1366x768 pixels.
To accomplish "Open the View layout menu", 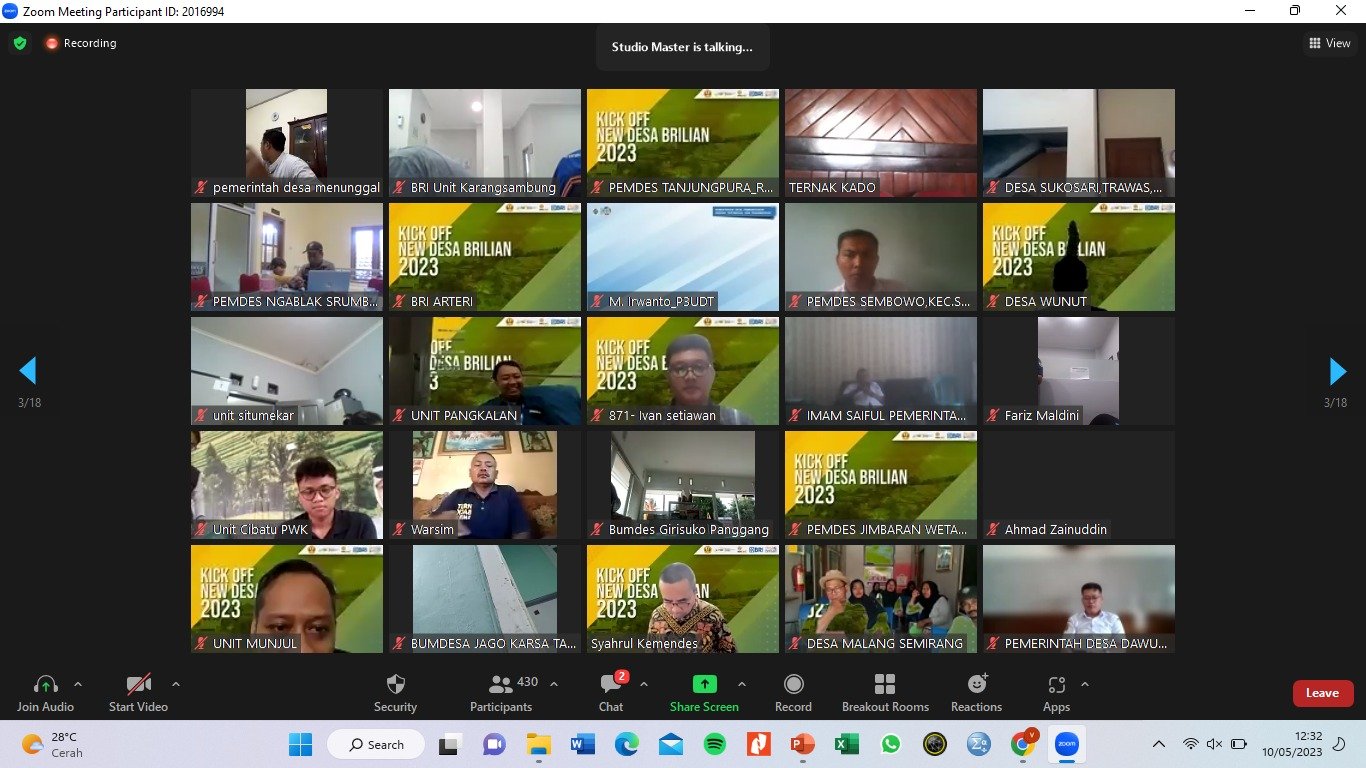I will click(x=1330, y=43).
